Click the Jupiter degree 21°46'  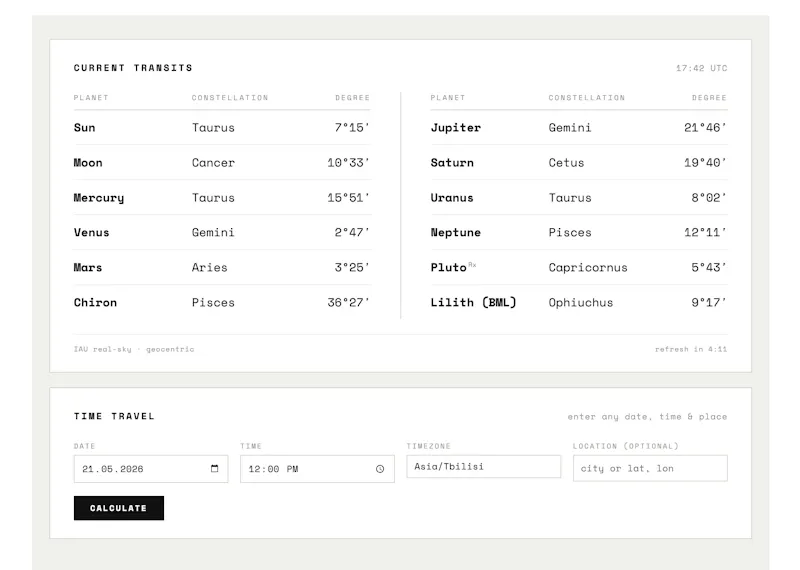pyautogui.click(x=706, y=128)
